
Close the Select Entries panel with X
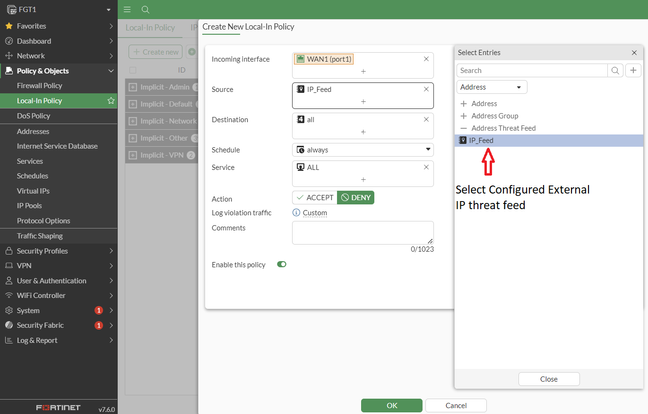tap(634, 52)
